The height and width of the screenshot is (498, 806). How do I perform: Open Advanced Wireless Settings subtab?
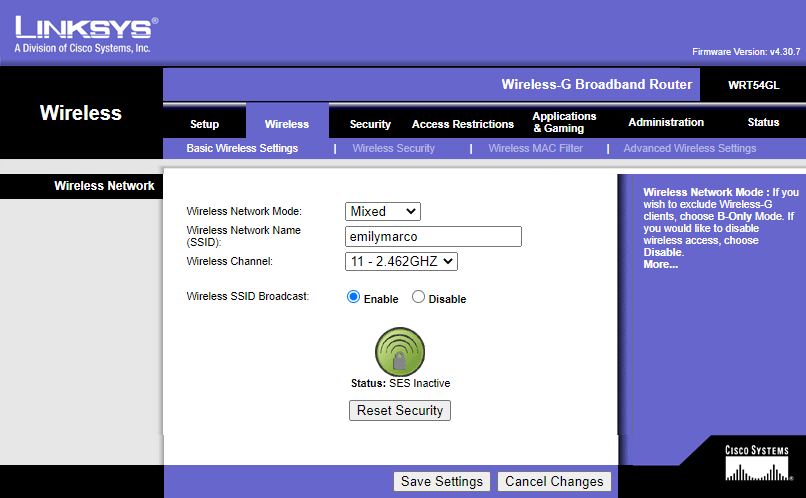pos(690,148)
